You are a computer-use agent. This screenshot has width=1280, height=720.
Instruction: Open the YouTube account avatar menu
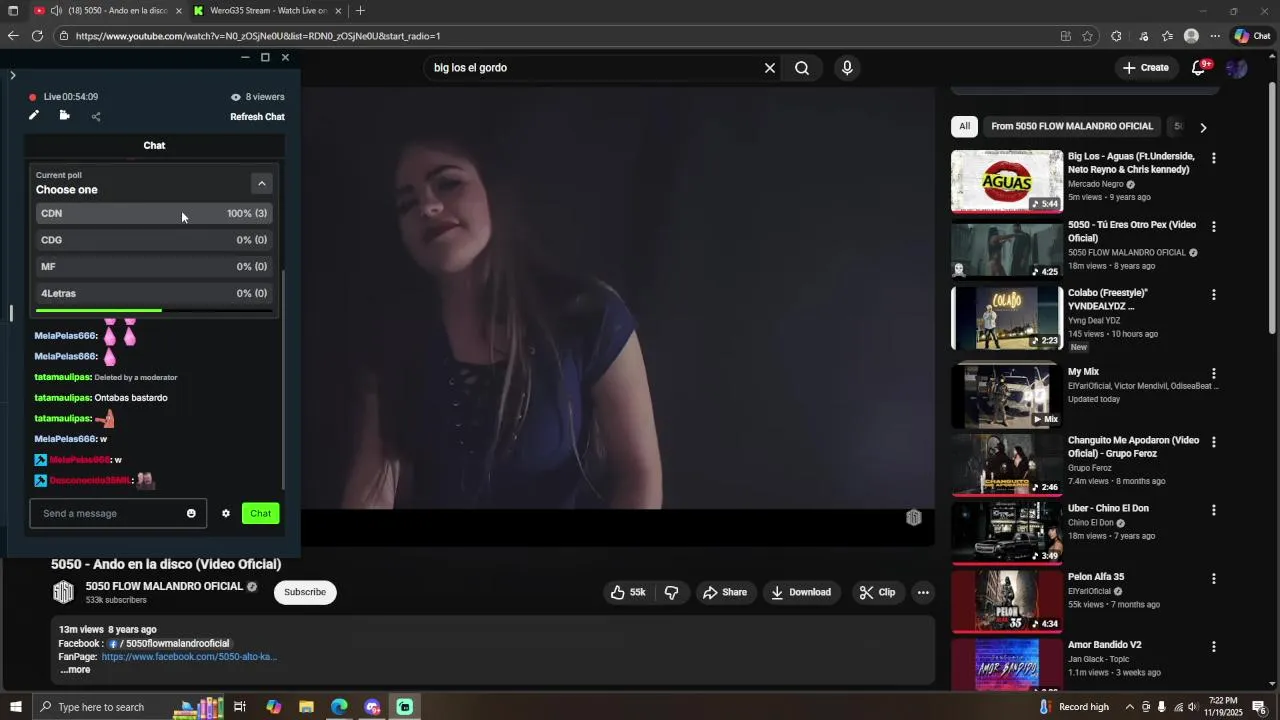[1237, 68]
